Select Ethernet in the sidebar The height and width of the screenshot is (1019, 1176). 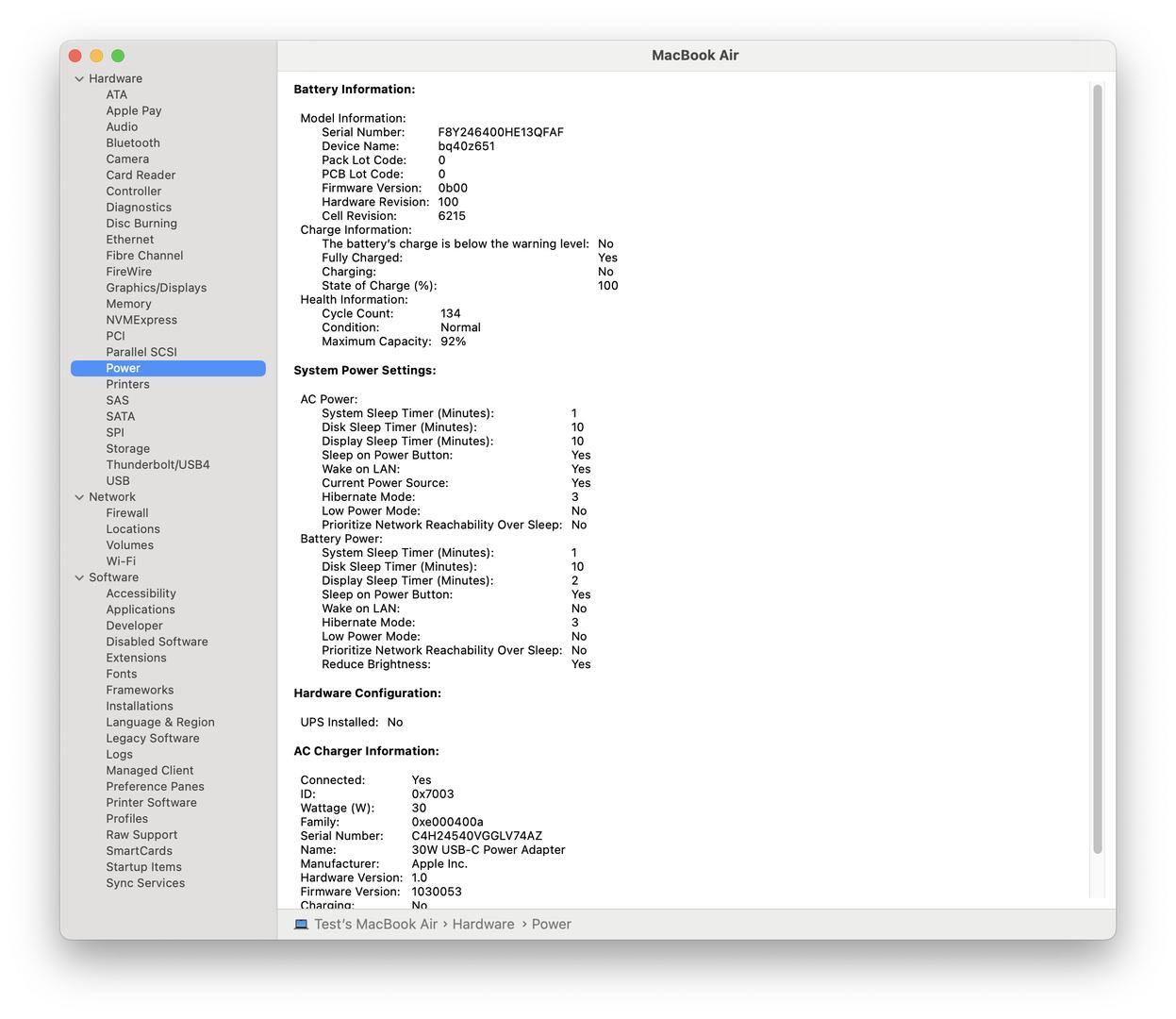130,239
